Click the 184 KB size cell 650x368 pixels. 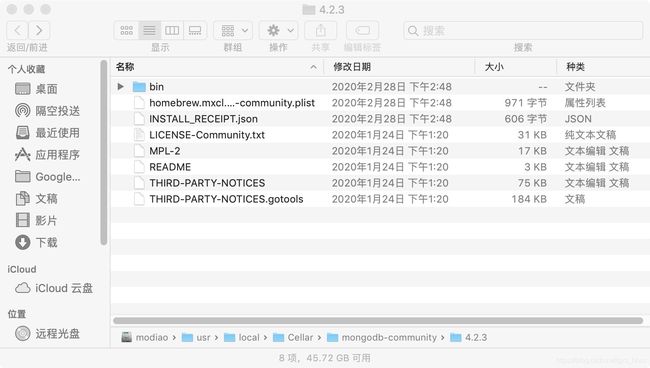coord(529,199)
